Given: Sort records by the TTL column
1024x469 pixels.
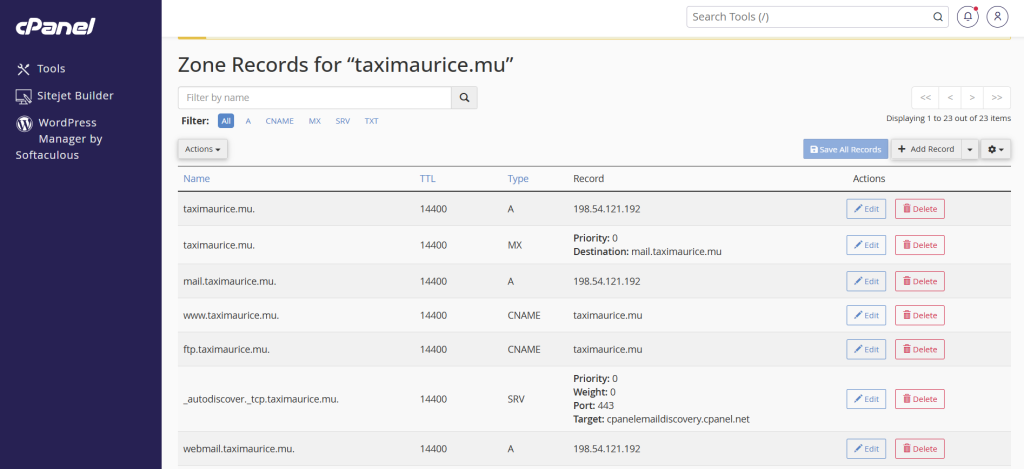Looking at the screenshot, I should 428,178.
